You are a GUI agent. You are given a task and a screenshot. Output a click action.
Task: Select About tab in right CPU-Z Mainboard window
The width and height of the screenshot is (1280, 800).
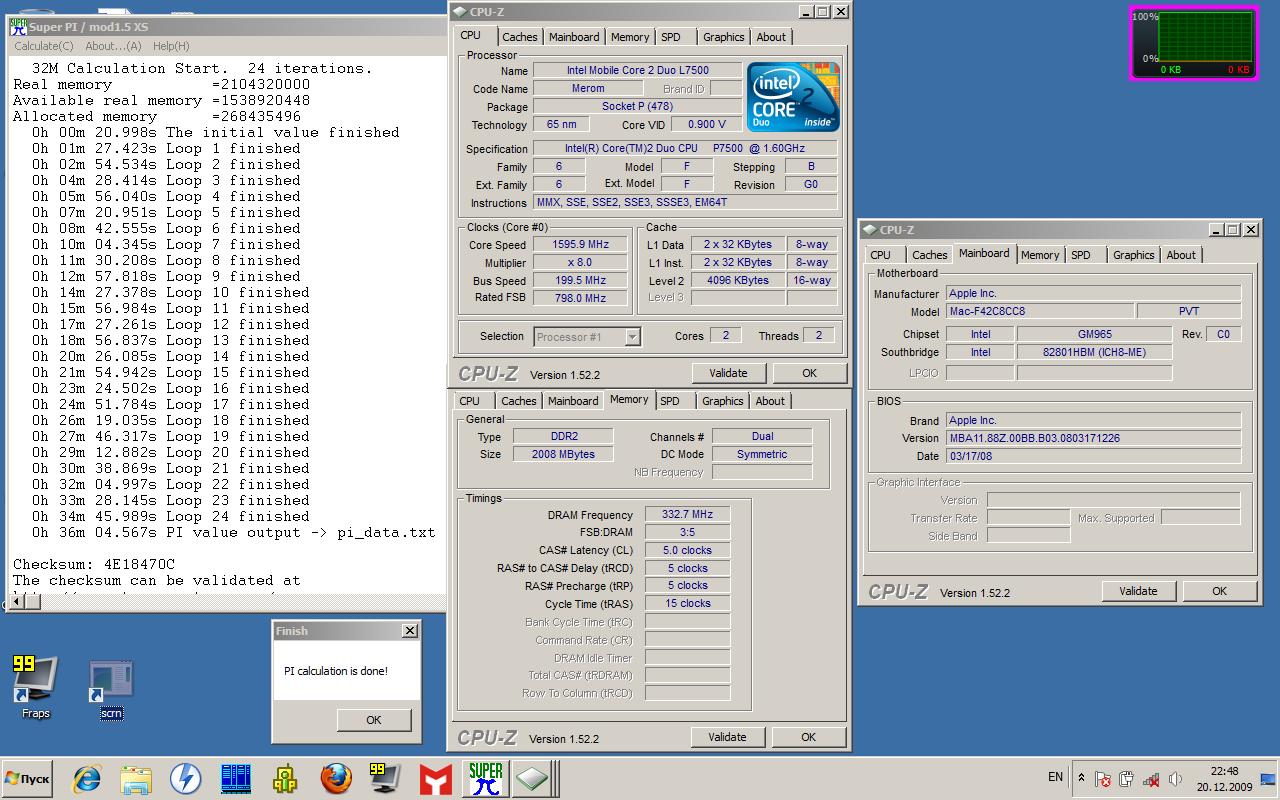click(1181, 255)
